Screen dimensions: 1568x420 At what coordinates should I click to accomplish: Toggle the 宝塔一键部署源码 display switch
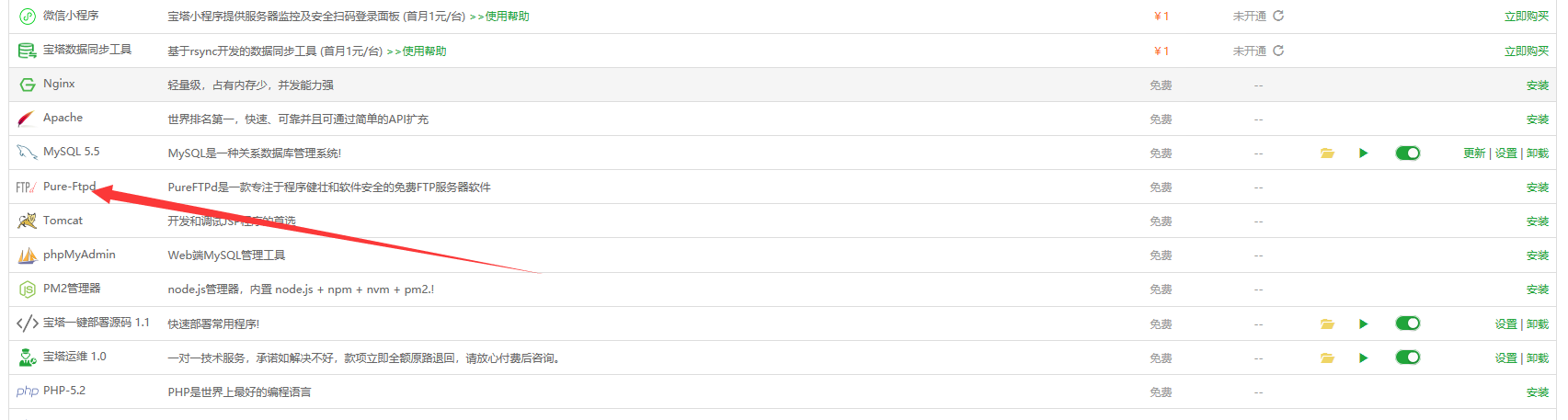pos(1408,323)
